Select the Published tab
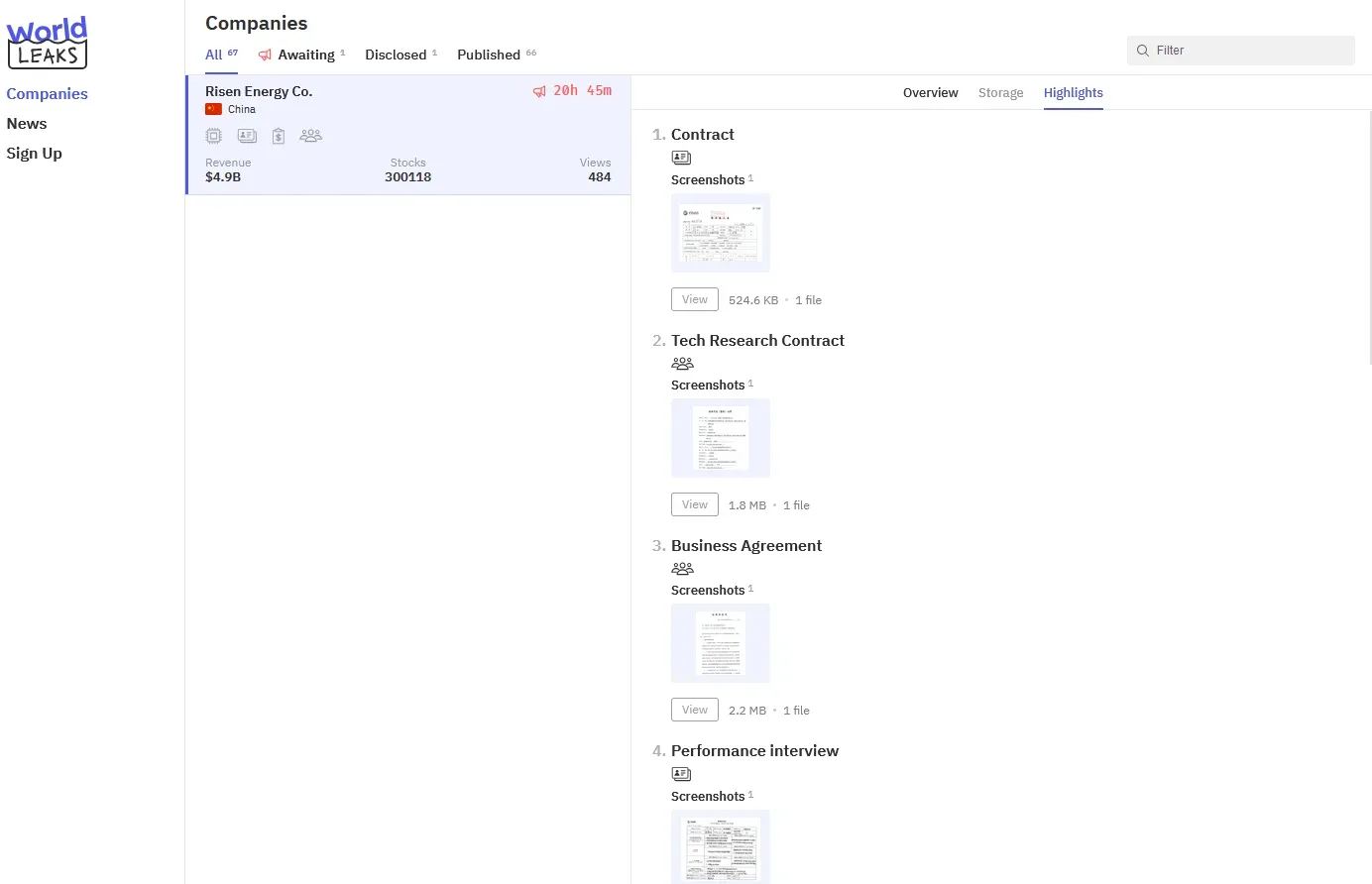 pos(489,55)
